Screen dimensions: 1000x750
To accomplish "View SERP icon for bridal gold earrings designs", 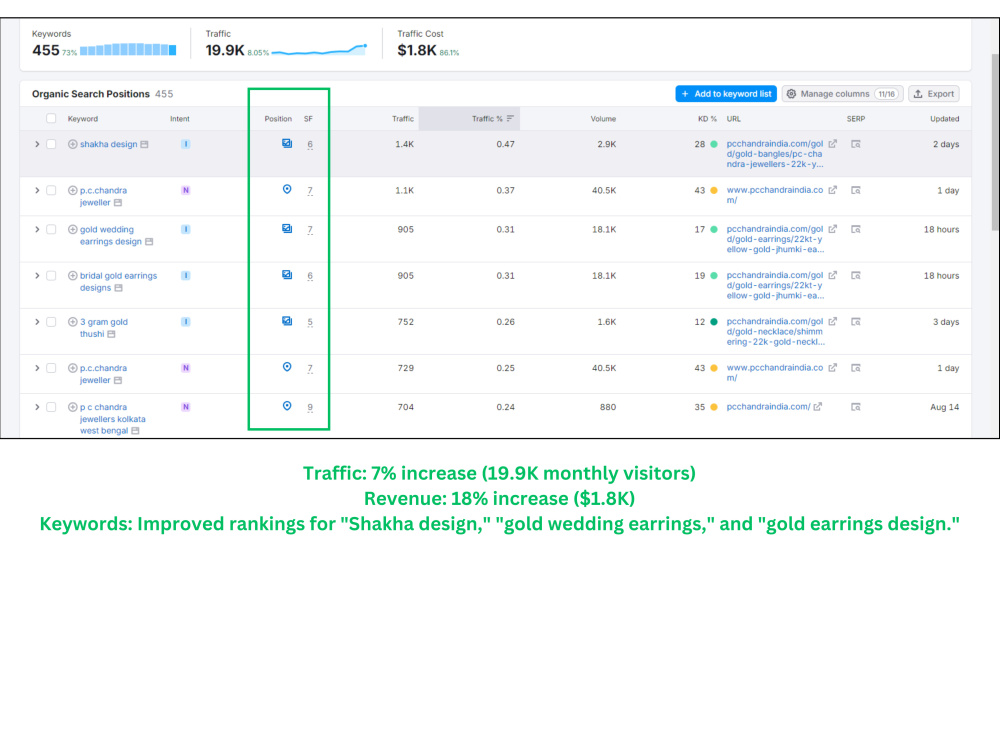I will point(856,276).
